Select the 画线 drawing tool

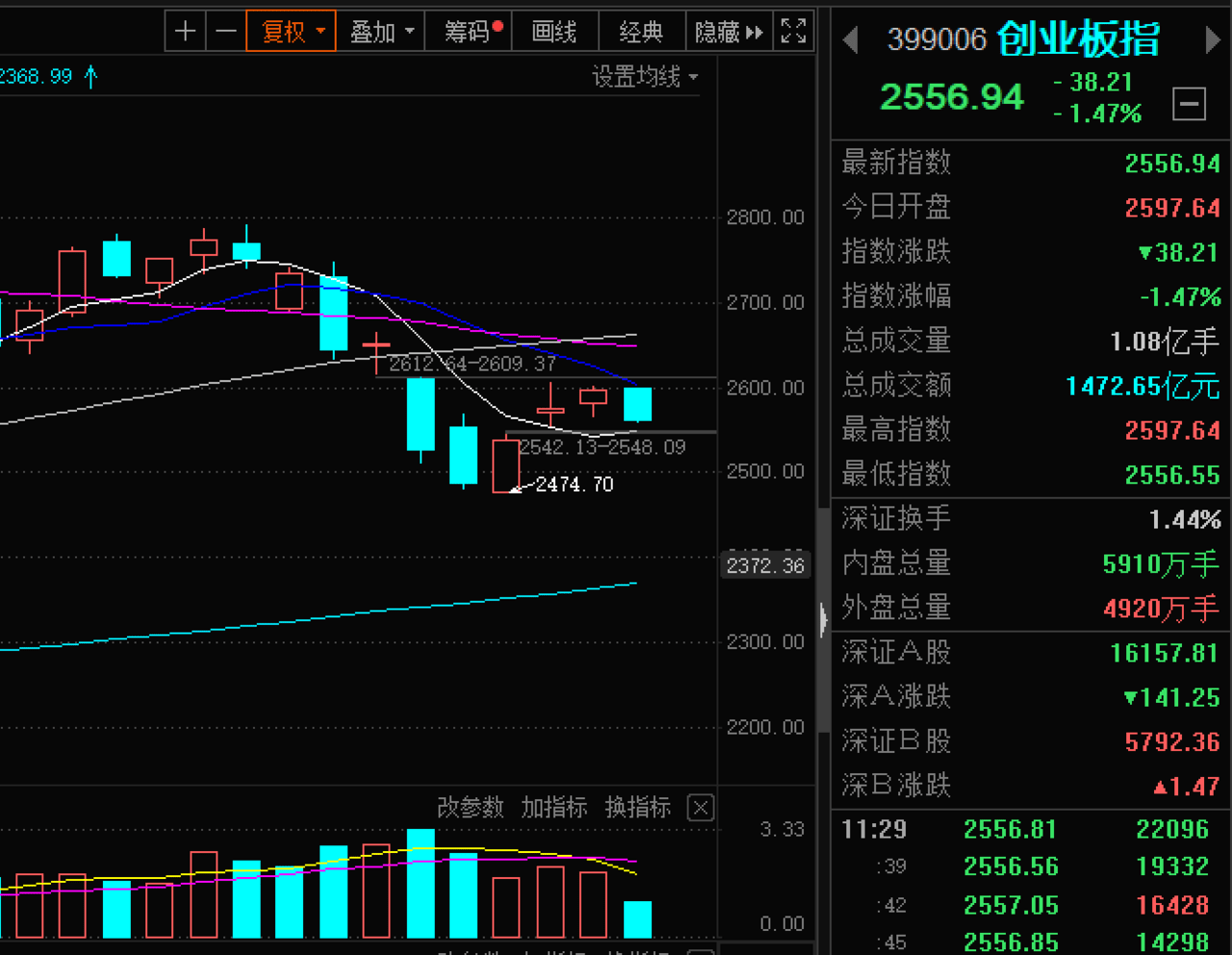coord(555,32)
